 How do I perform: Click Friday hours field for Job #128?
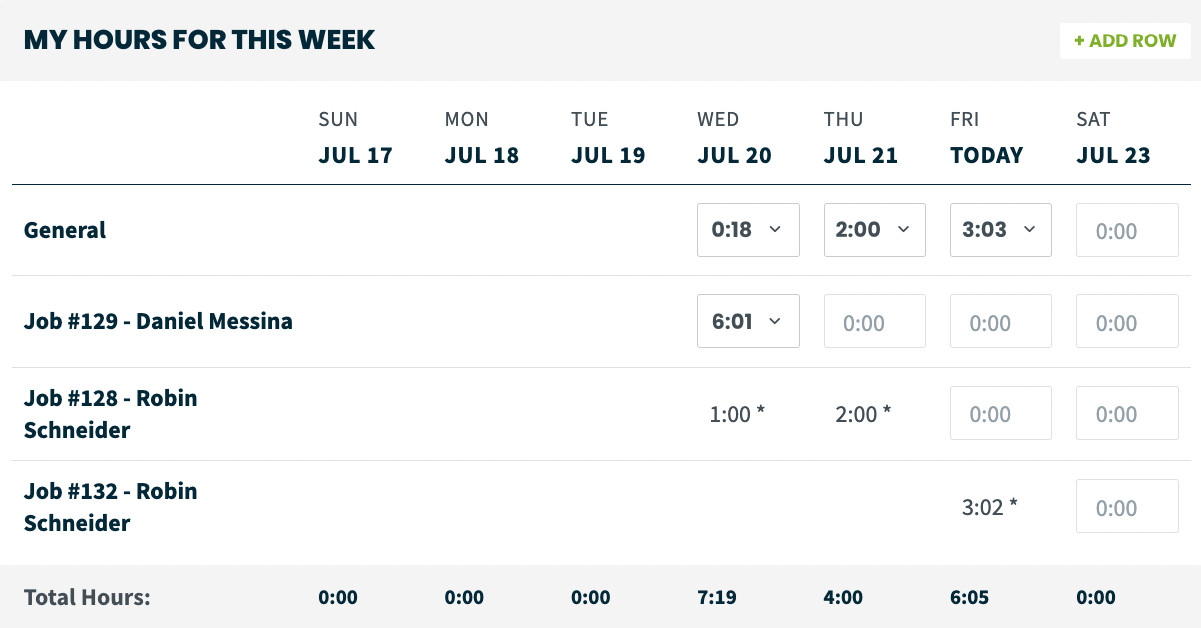click(1001, 413)
